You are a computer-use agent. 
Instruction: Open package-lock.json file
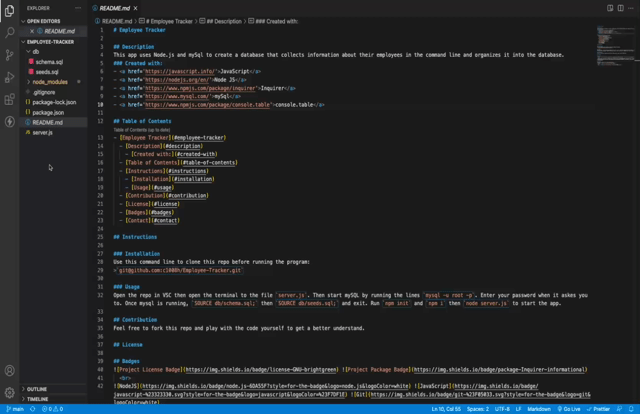pos(54,102)
